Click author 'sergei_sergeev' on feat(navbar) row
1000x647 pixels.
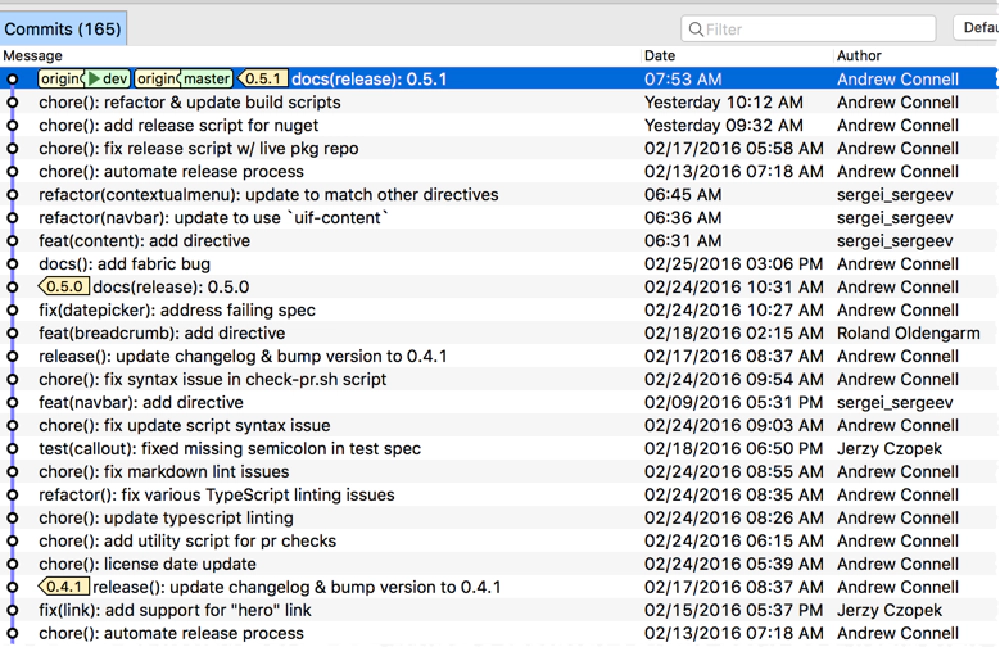point(895,403)
